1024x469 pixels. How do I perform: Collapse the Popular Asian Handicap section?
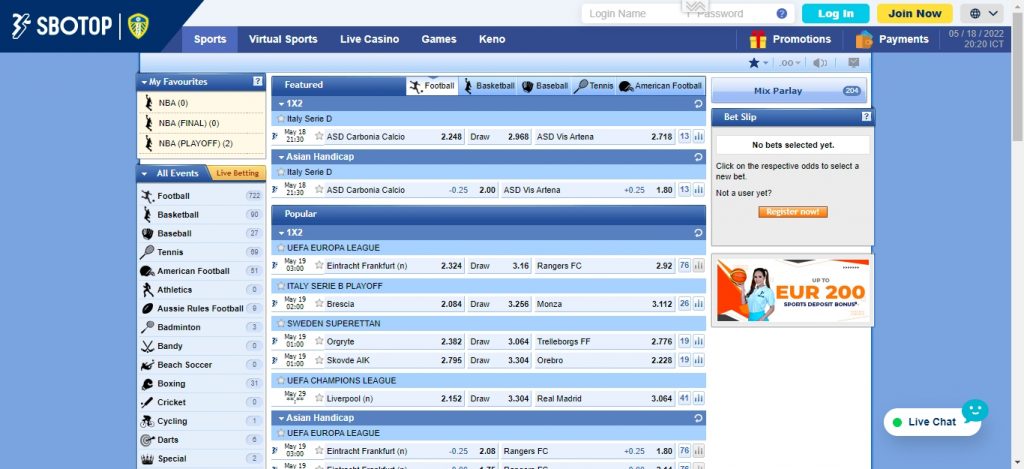click(x=281, y=418)
